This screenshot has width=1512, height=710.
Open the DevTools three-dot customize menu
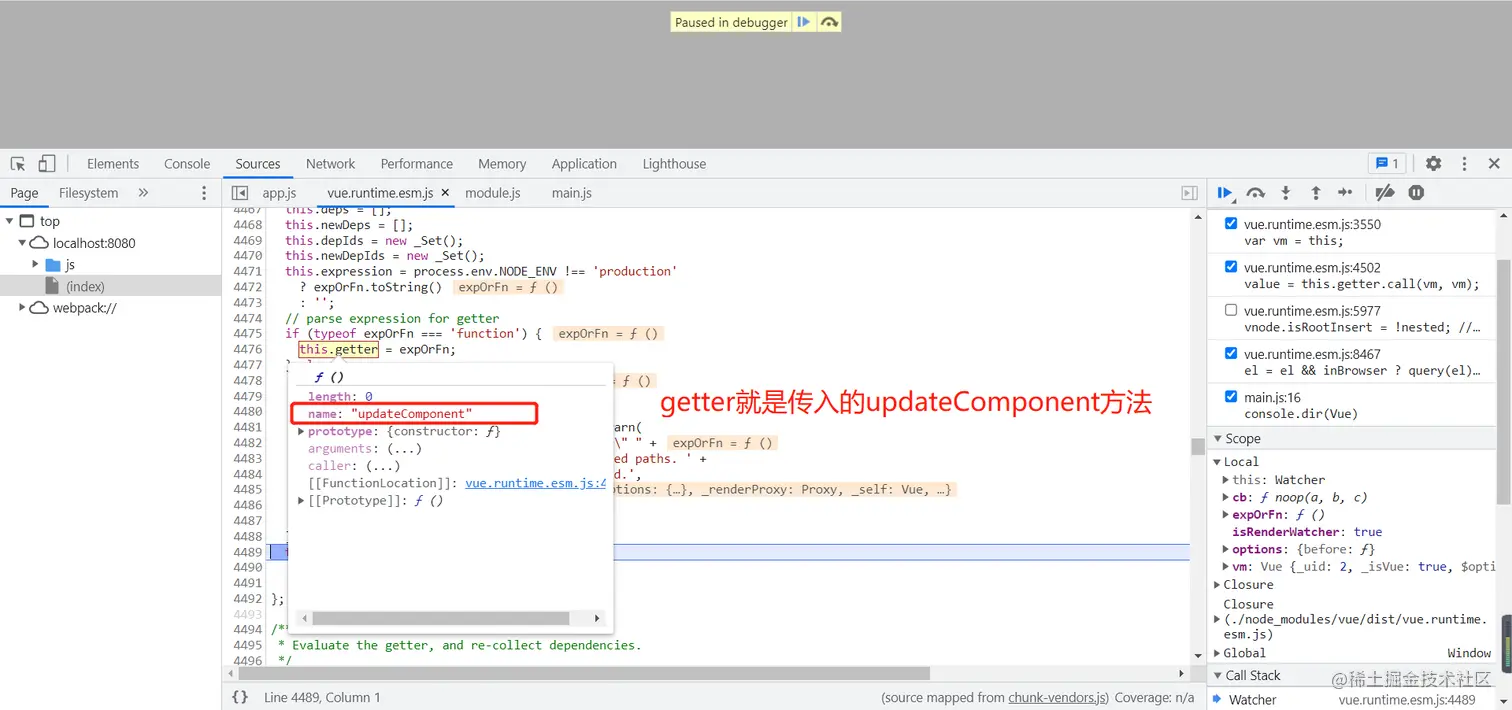tap(1464, 164)
